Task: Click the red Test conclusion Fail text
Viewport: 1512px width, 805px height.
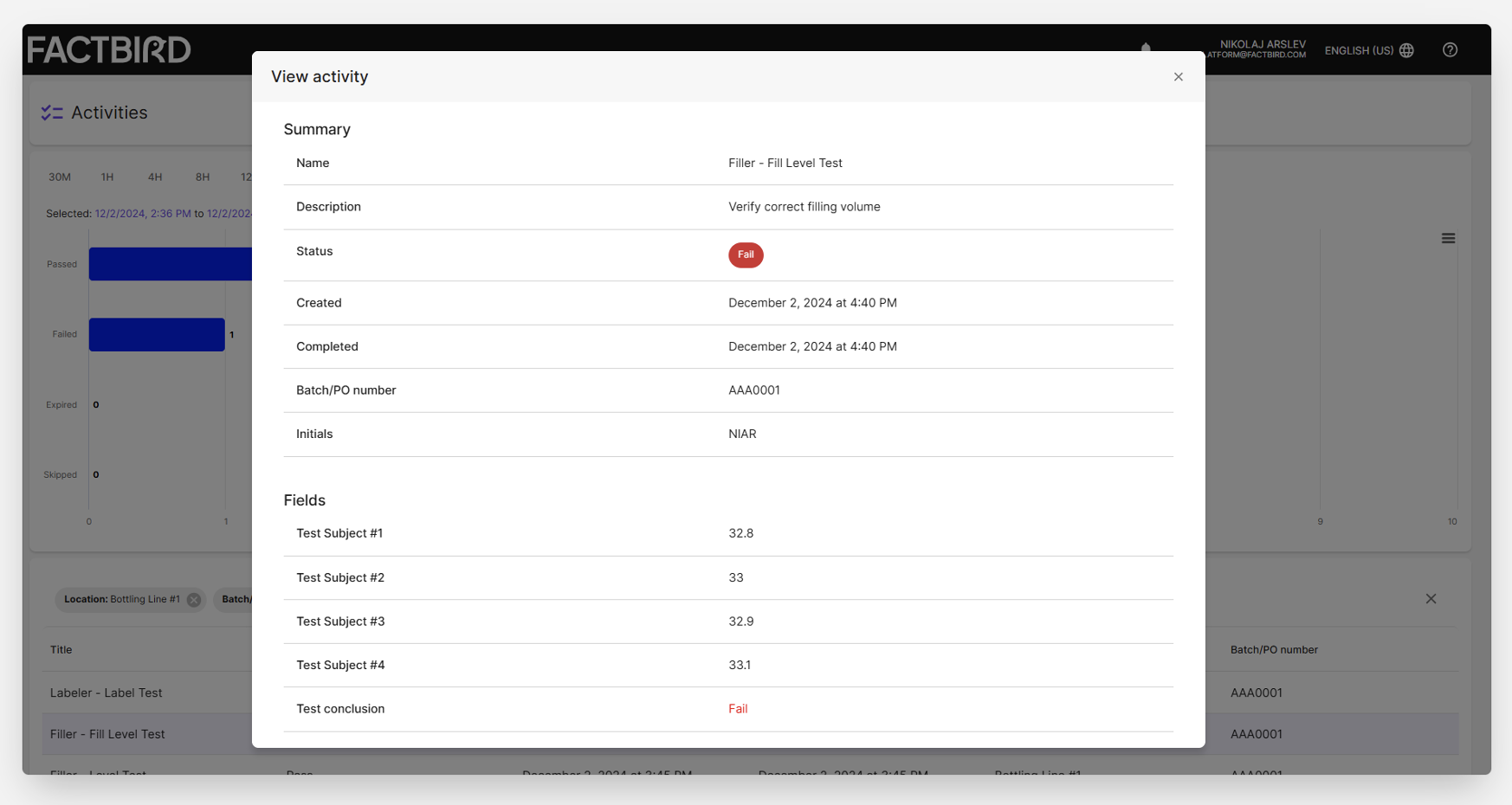Action: (738, 709)
